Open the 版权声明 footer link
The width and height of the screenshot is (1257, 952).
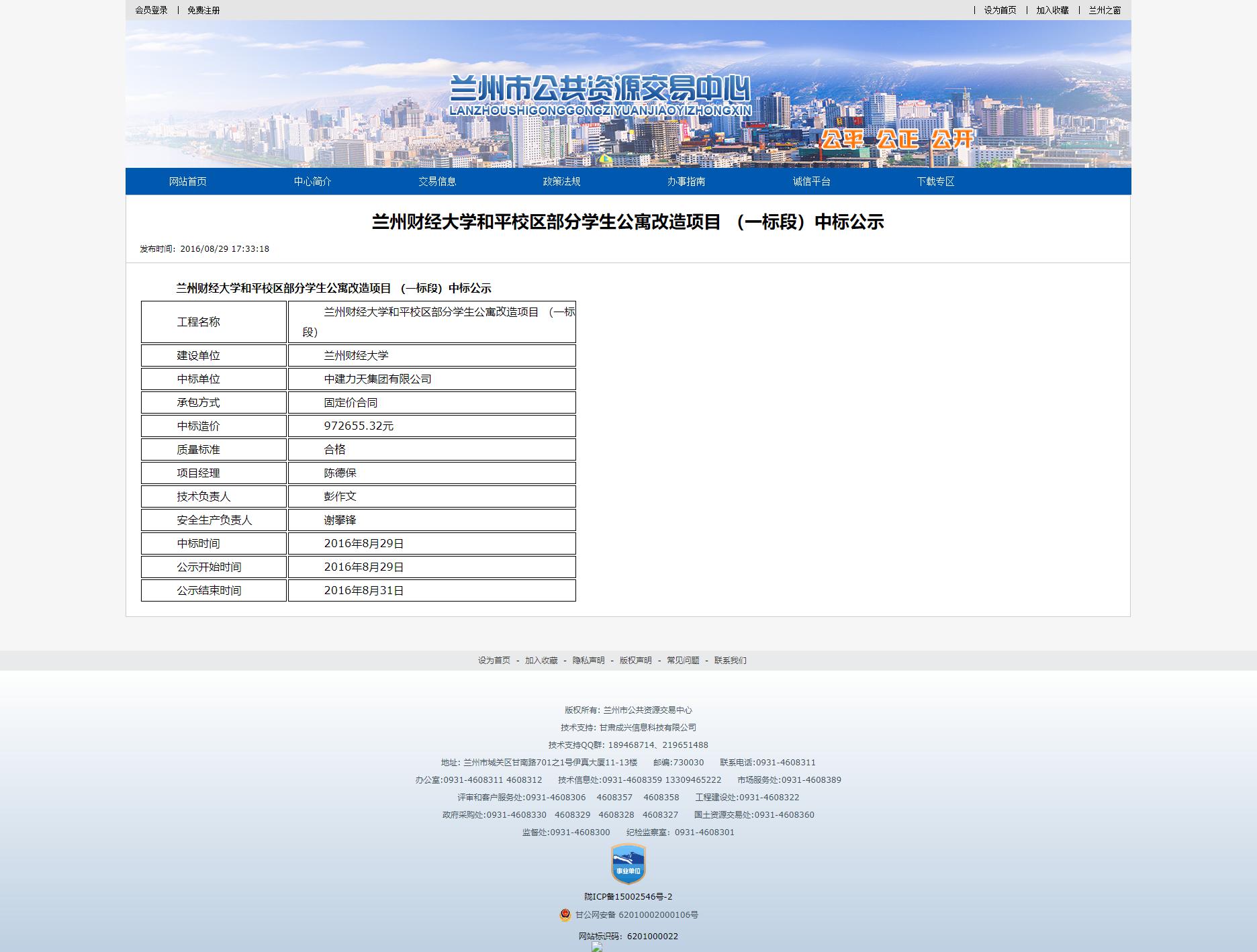coord(635,661)
